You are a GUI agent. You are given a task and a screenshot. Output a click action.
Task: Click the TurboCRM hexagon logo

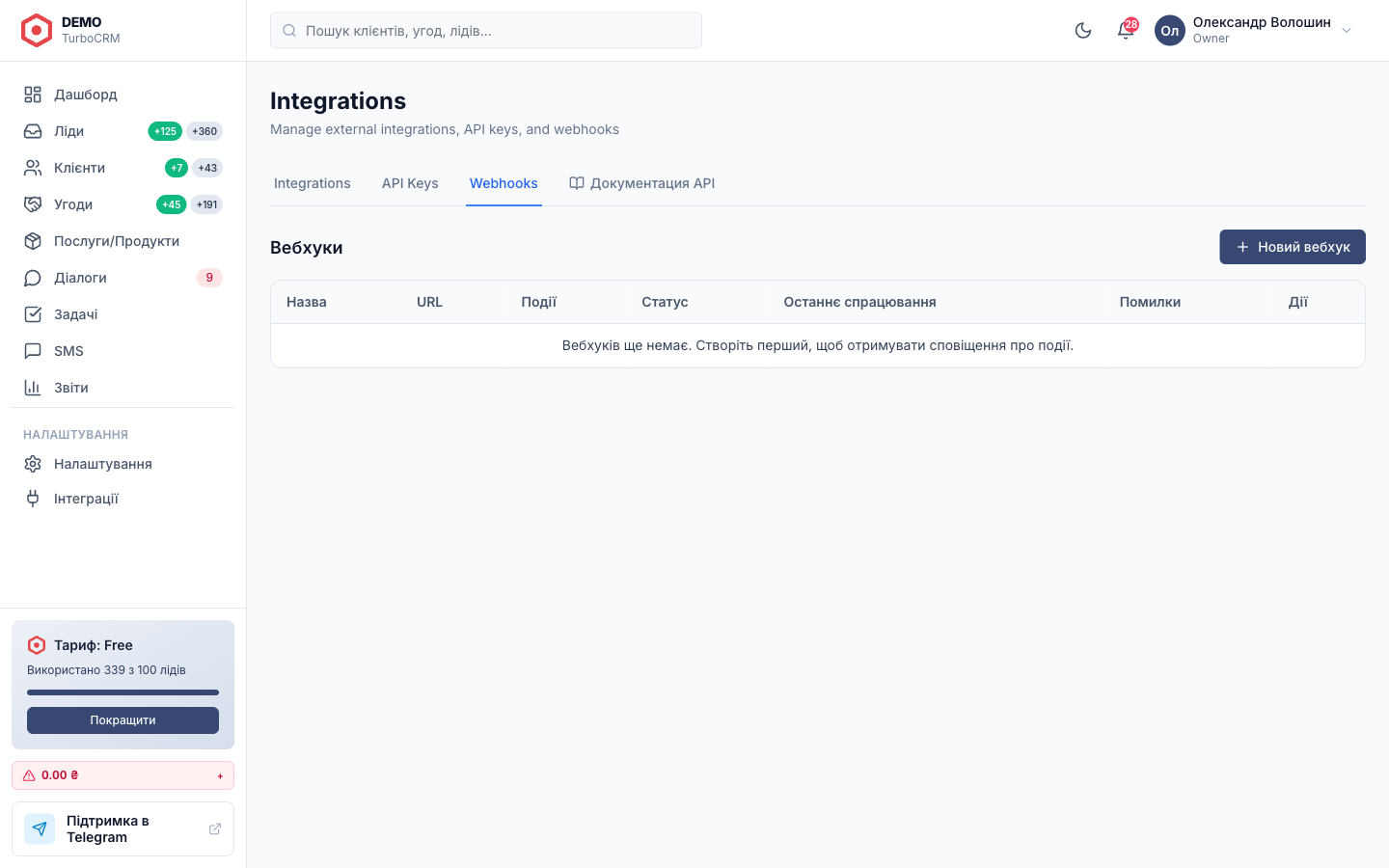37,30
